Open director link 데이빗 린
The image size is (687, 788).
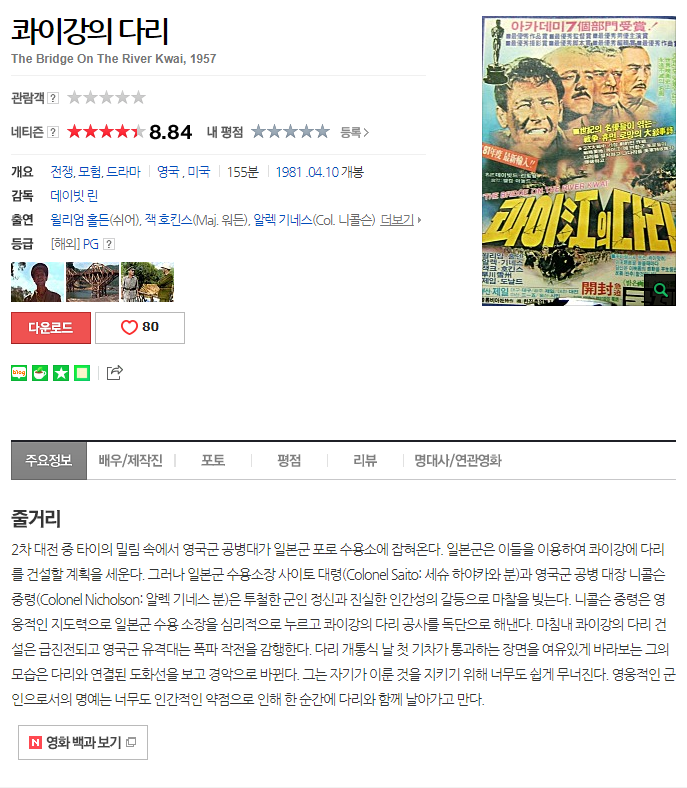point(74,196)
